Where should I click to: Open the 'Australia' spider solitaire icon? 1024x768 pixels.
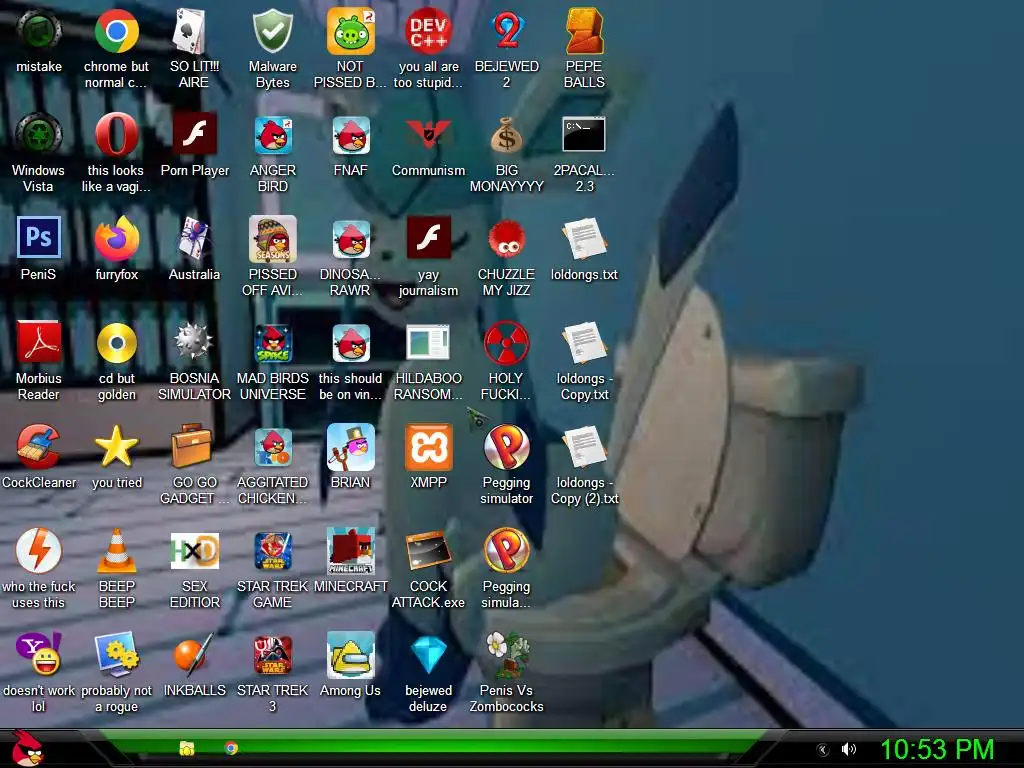click(194, 238)
